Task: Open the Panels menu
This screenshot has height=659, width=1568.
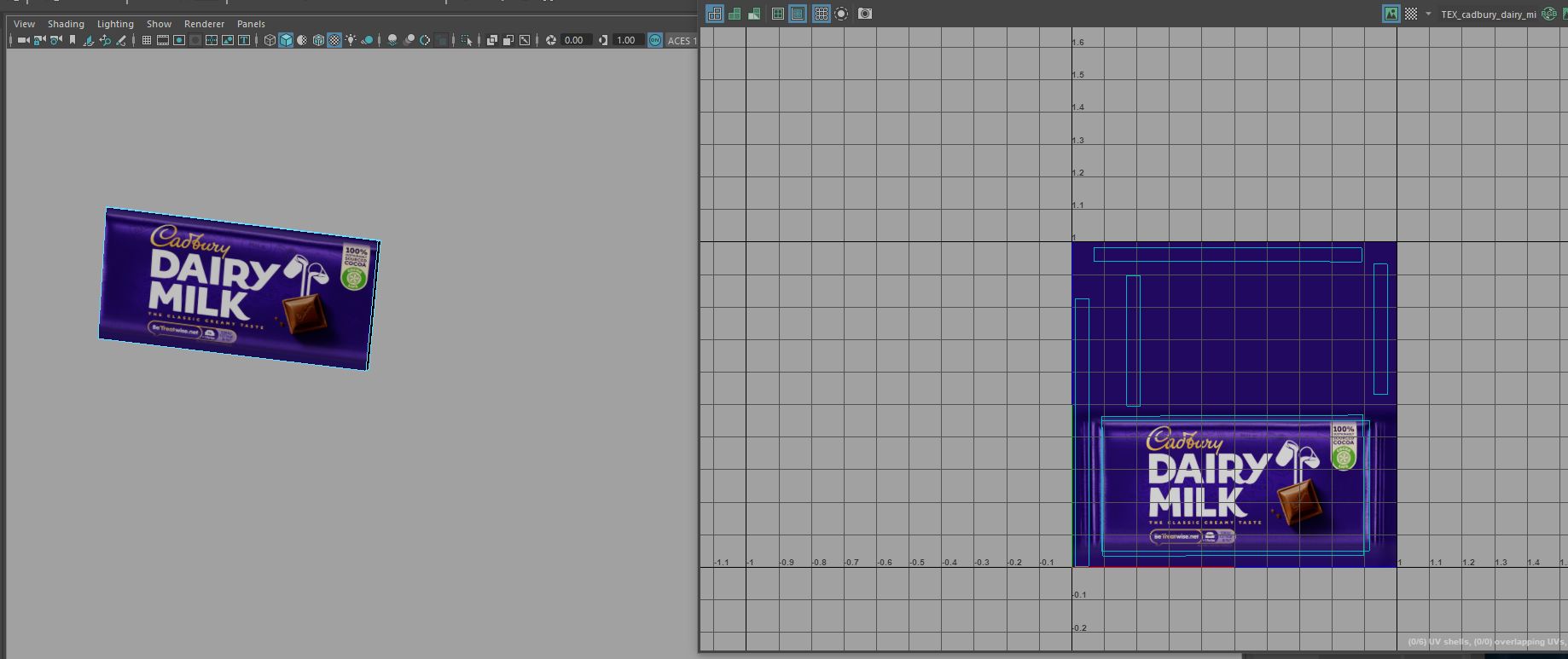Action: 251,24
